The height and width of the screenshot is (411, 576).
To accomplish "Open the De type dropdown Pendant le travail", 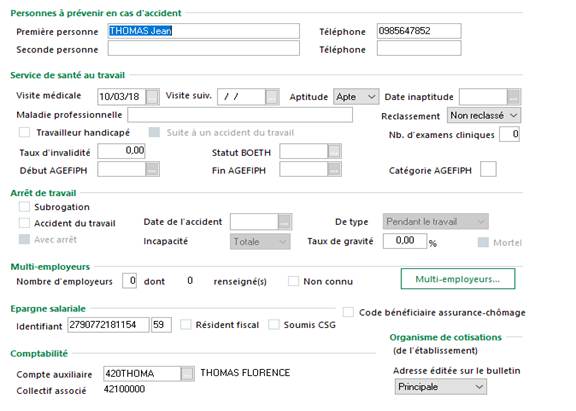I will 436,221.
